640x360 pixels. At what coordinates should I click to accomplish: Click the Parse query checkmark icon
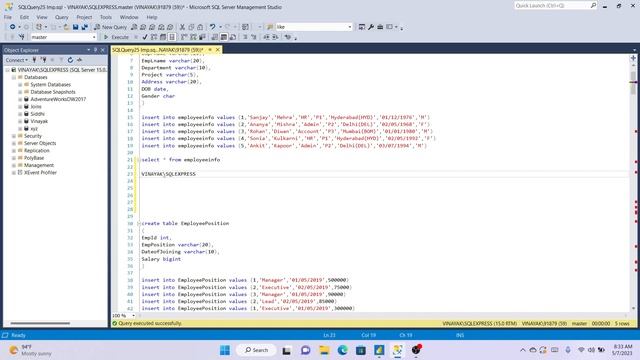click(x=144, y=37)
